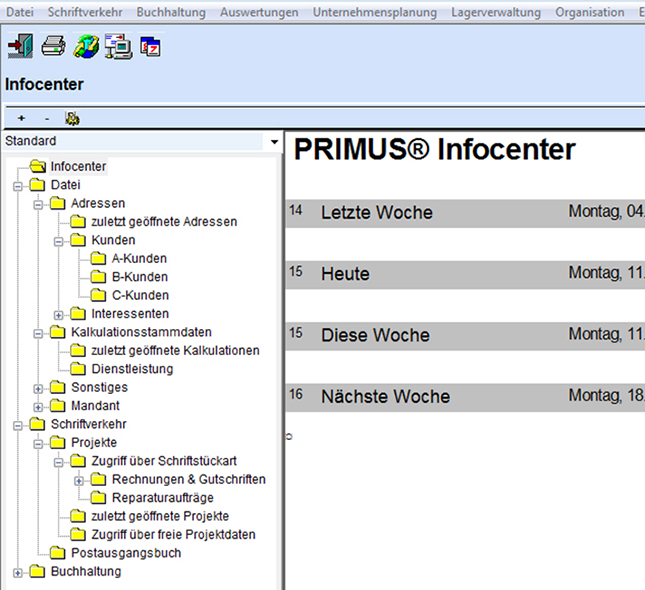Click the Heute section header
645x590 pixels.
click(x=345, y=274)
